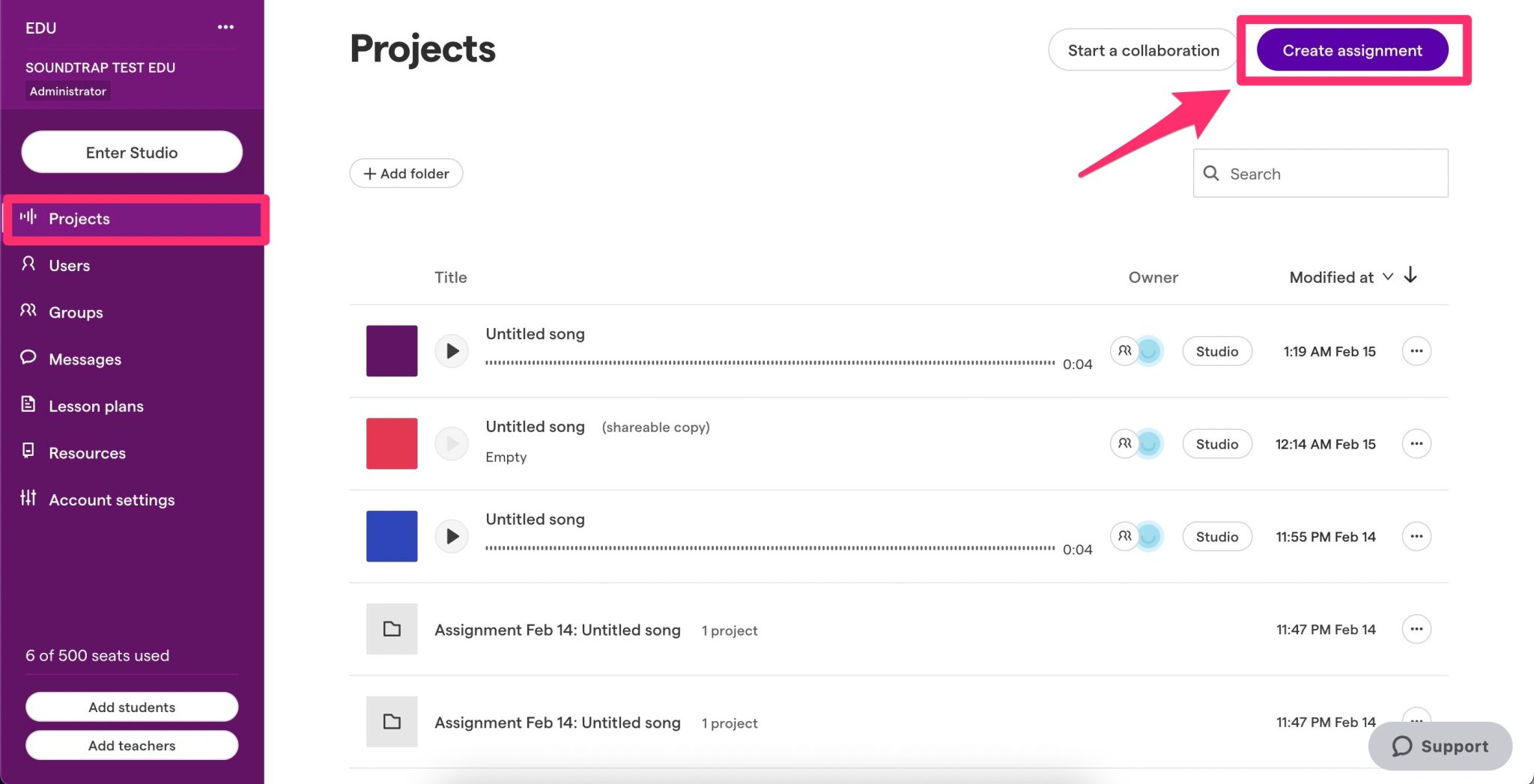This screenshot has height=784, width=1534.
Task: Open Messages using the speech bubble icon
Action: coord(28,358)
